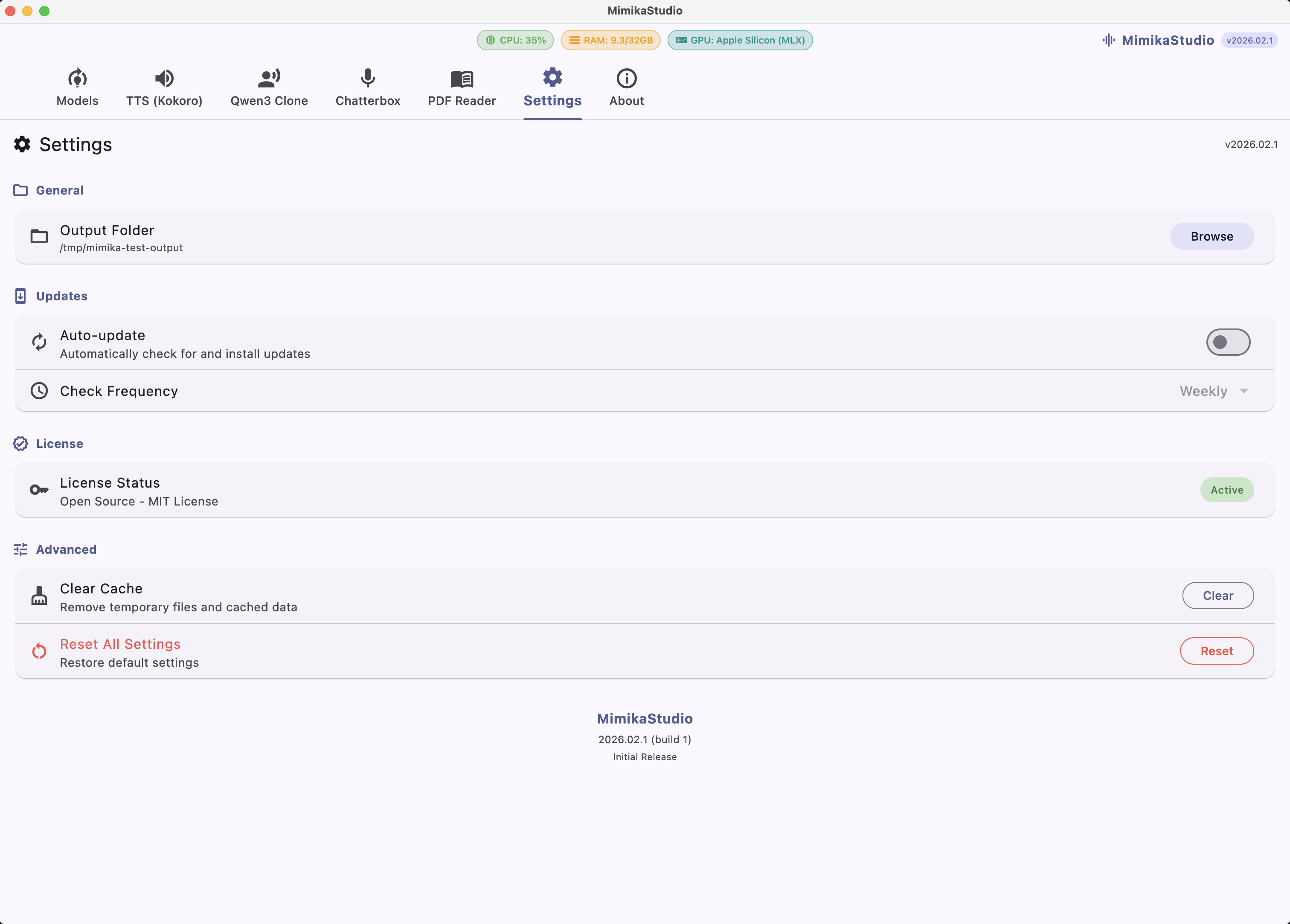Switch to the Chatterbox tab label
The image size is (1290, 924).
coord(368,101)
